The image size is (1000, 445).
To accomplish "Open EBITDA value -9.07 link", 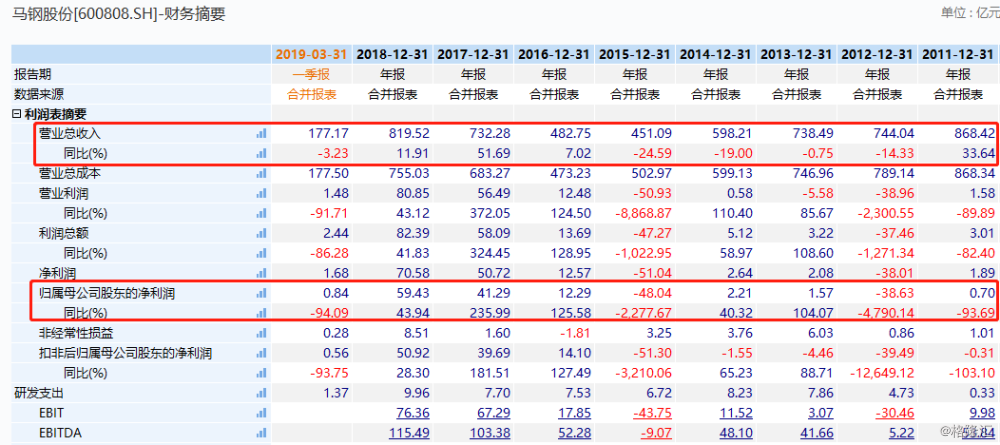I will pyautogui.click(x=655, y=433).
